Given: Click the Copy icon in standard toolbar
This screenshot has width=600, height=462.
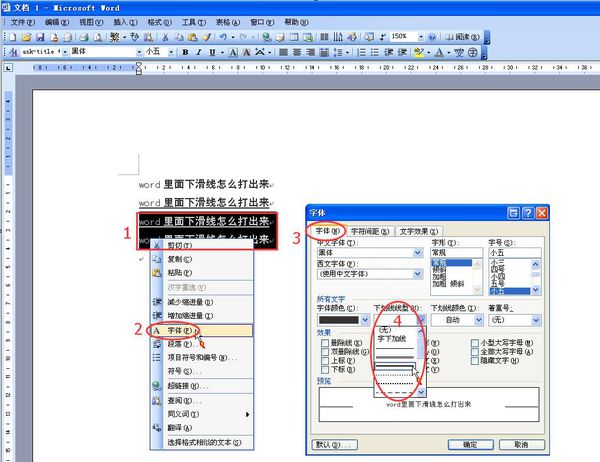Looking at the screenshot, I should click(x=179, y=37).
